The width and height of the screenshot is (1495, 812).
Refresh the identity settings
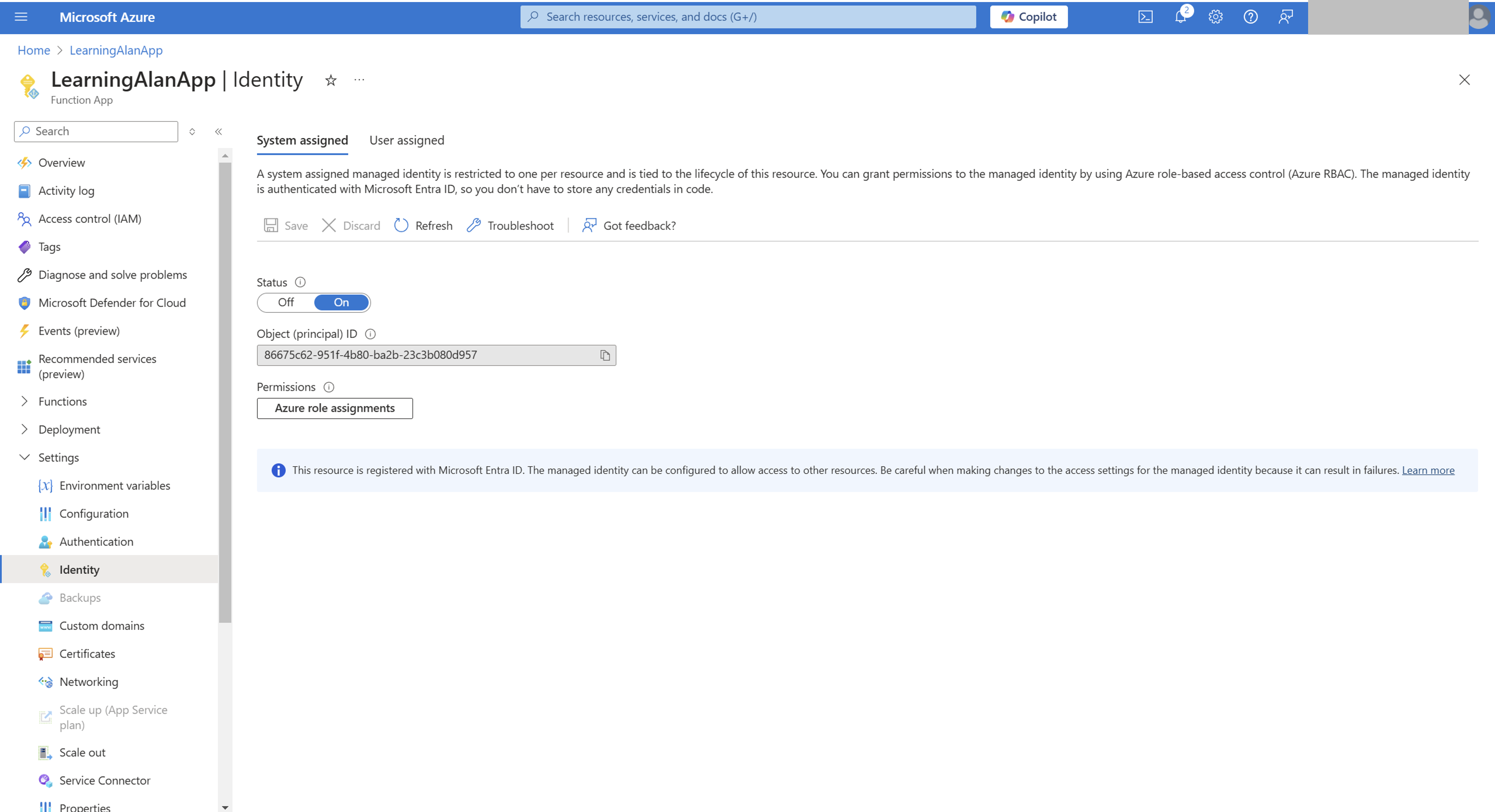tap(423, 225)
